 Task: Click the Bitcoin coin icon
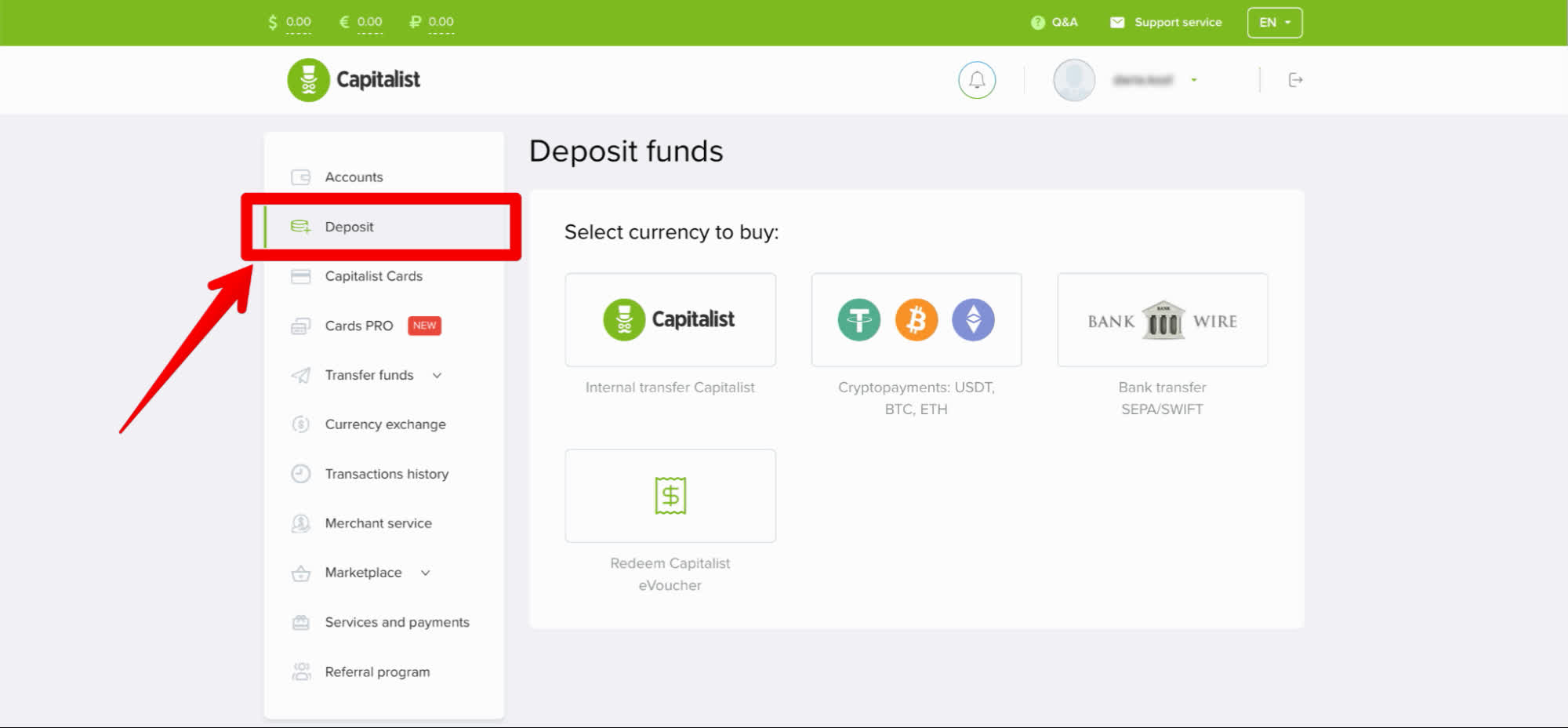[x=916, y=320]
